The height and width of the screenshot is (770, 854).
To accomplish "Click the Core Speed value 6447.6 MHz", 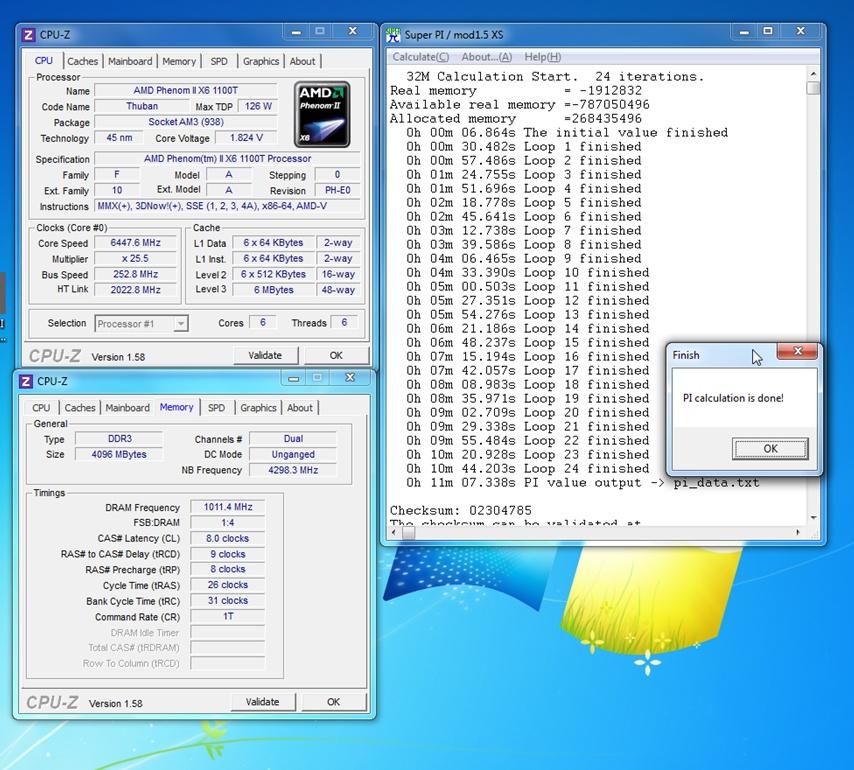I will [x=136, y=243].
